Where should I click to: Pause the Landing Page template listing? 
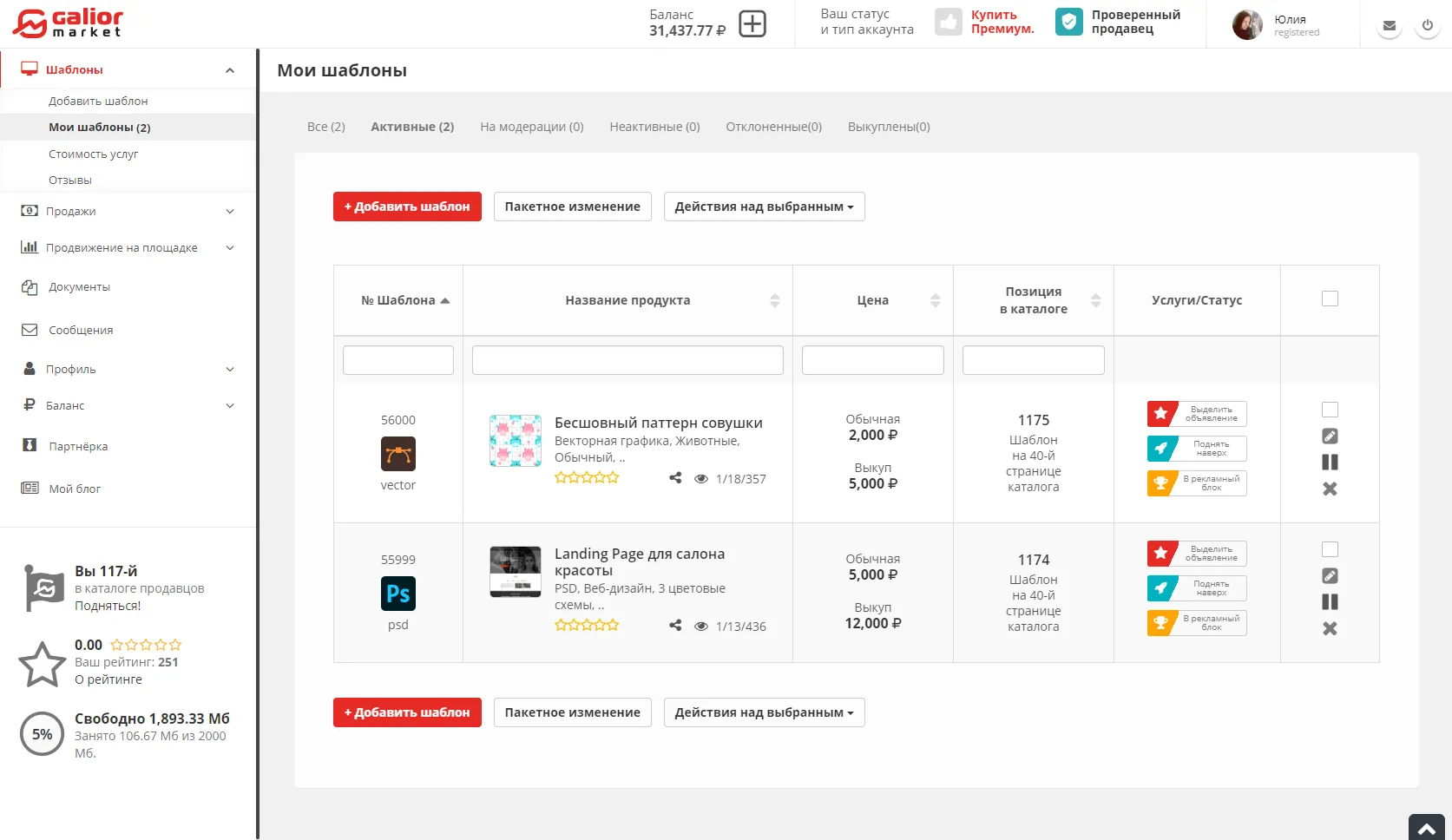click(1329, 602)
